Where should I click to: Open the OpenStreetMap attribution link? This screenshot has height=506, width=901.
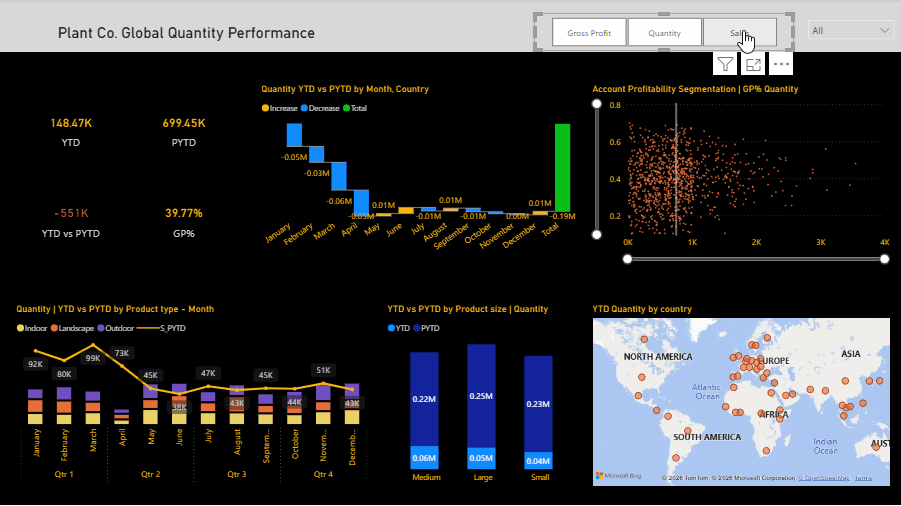(x=823, y=478)
